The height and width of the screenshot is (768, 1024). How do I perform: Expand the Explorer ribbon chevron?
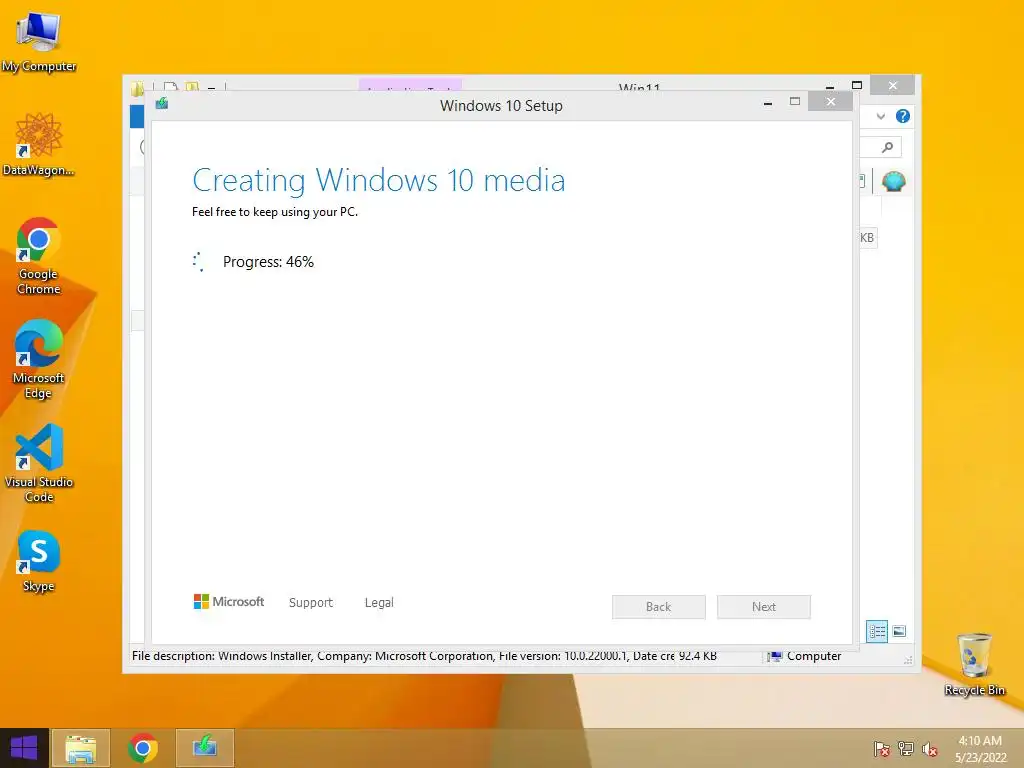[x=881, y=116]
